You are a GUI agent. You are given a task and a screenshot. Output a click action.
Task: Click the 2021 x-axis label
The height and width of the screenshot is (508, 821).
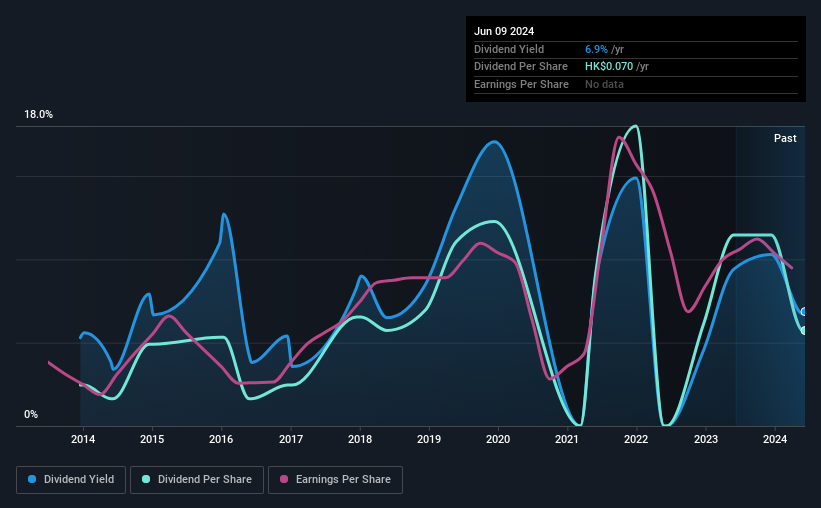(x=567, y=439)
